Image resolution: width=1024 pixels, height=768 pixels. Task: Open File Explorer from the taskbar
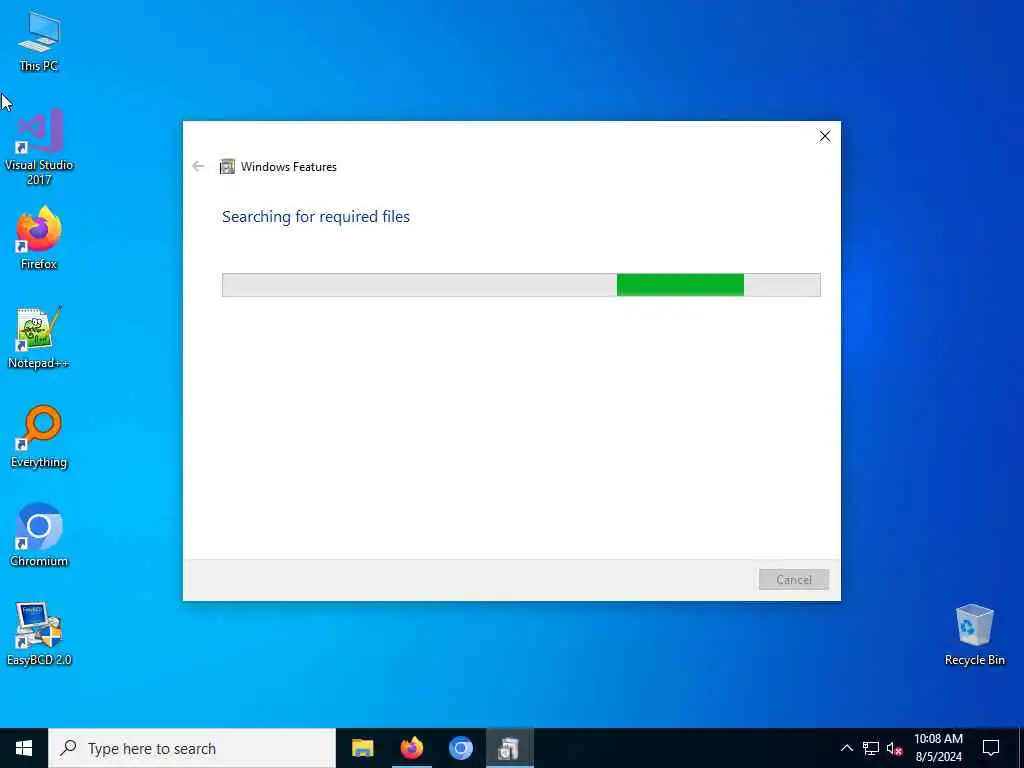click(362, 748)
